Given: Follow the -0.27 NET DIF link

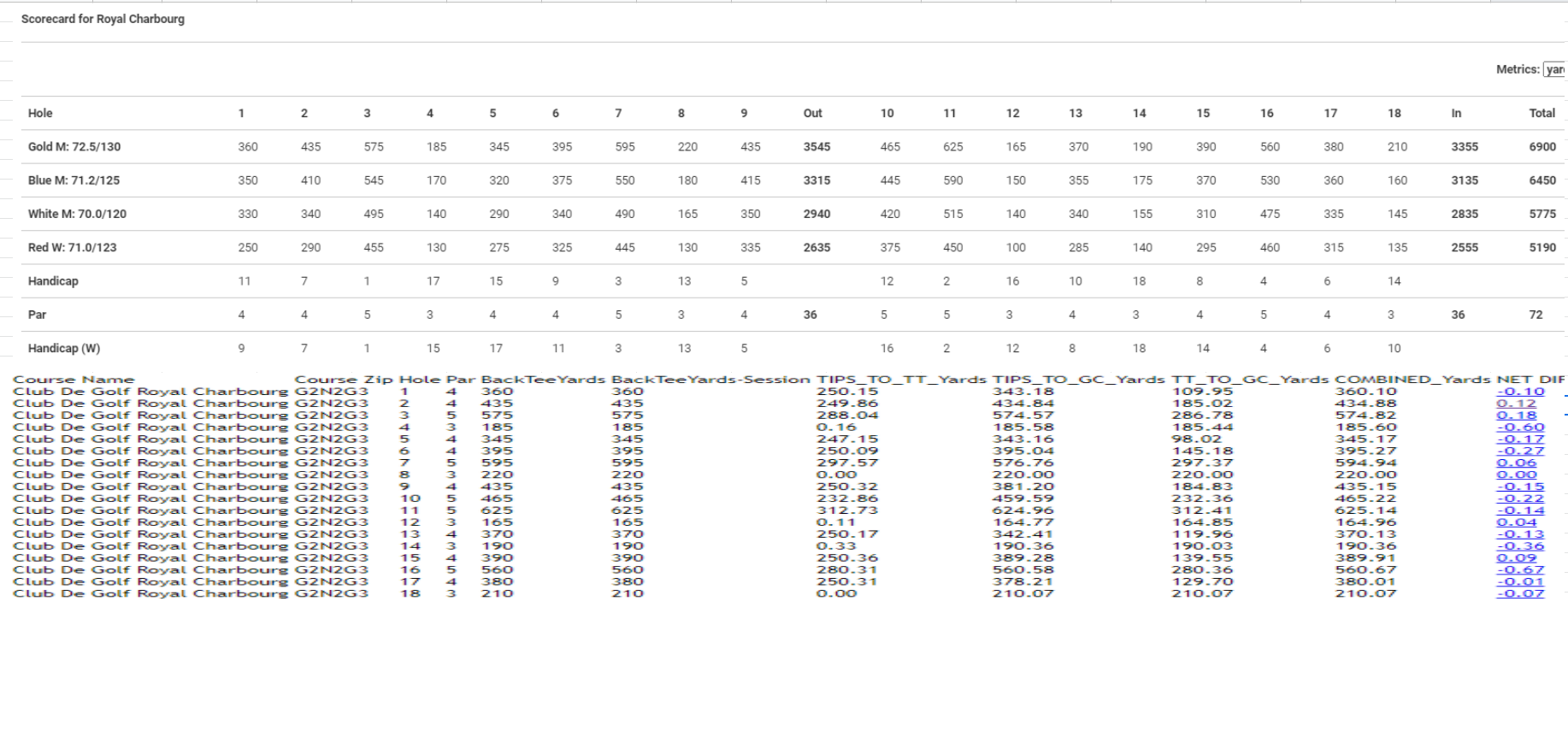Looking at the screenshot, I should tap(1520, 451).
